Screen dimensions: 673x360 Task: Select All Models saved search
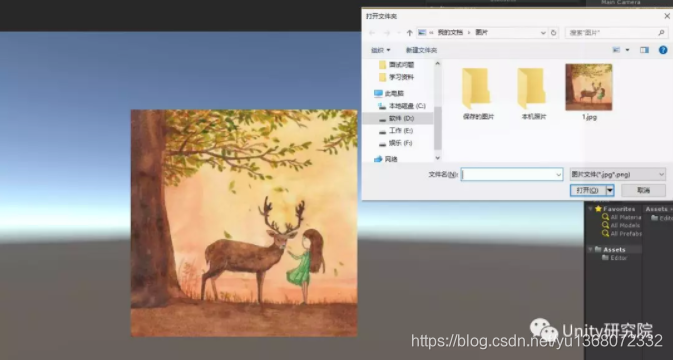point(621,226)
